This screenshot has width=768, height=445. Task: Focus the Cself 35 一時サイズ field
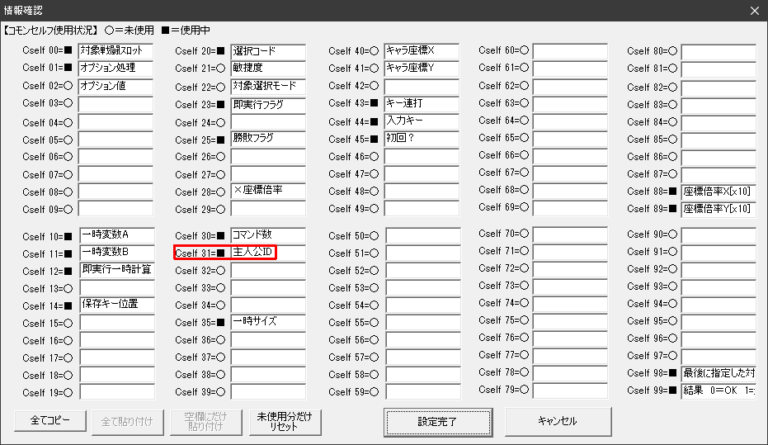point(267,323)
